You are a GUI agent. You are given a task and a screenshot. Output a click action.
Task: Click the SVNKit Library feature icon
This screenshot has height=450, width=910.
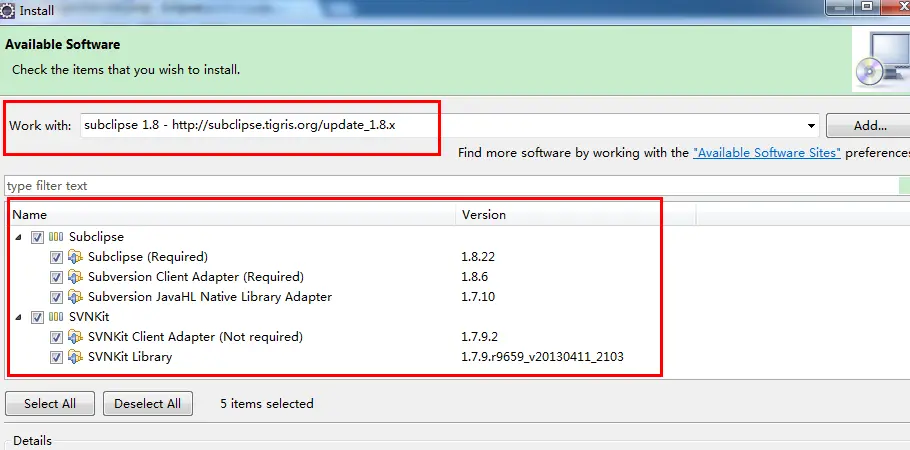click(x=75, y=357)
